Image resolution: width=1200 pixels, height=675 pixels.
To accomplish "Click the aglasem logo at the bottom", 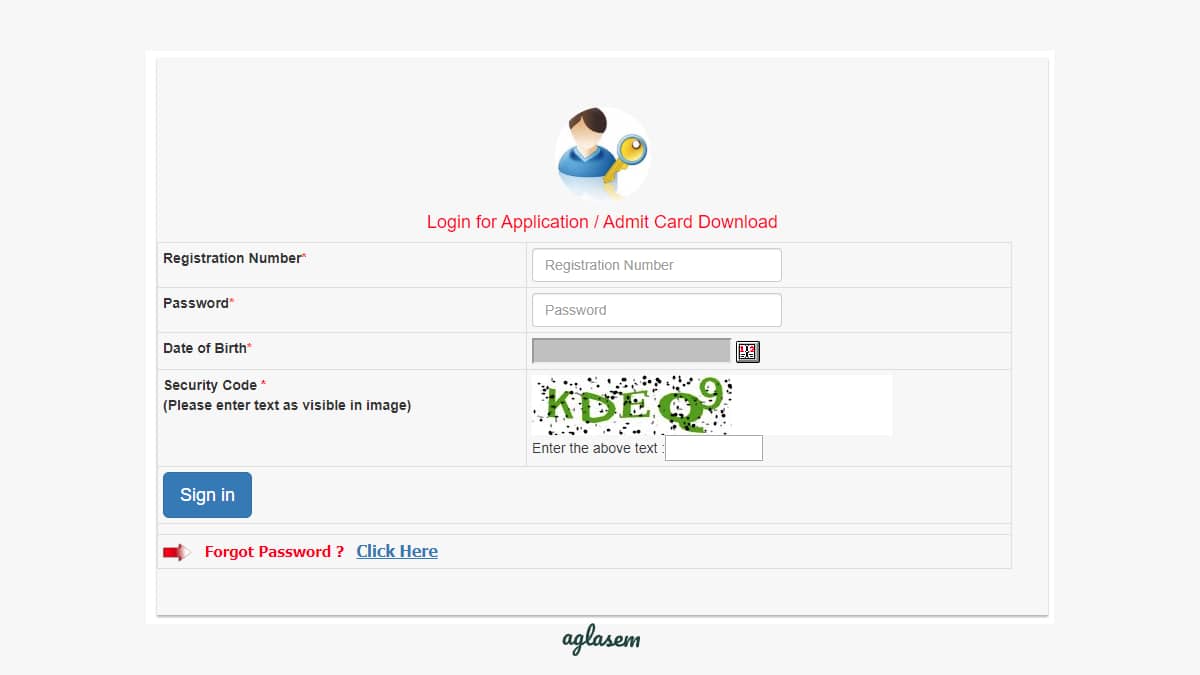I will 600,640.
